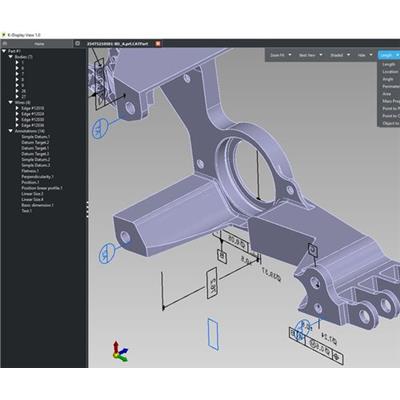Click the highlighted Length measure dropdown button
This screenshot has width=400, height=400.
pos(389,55)
